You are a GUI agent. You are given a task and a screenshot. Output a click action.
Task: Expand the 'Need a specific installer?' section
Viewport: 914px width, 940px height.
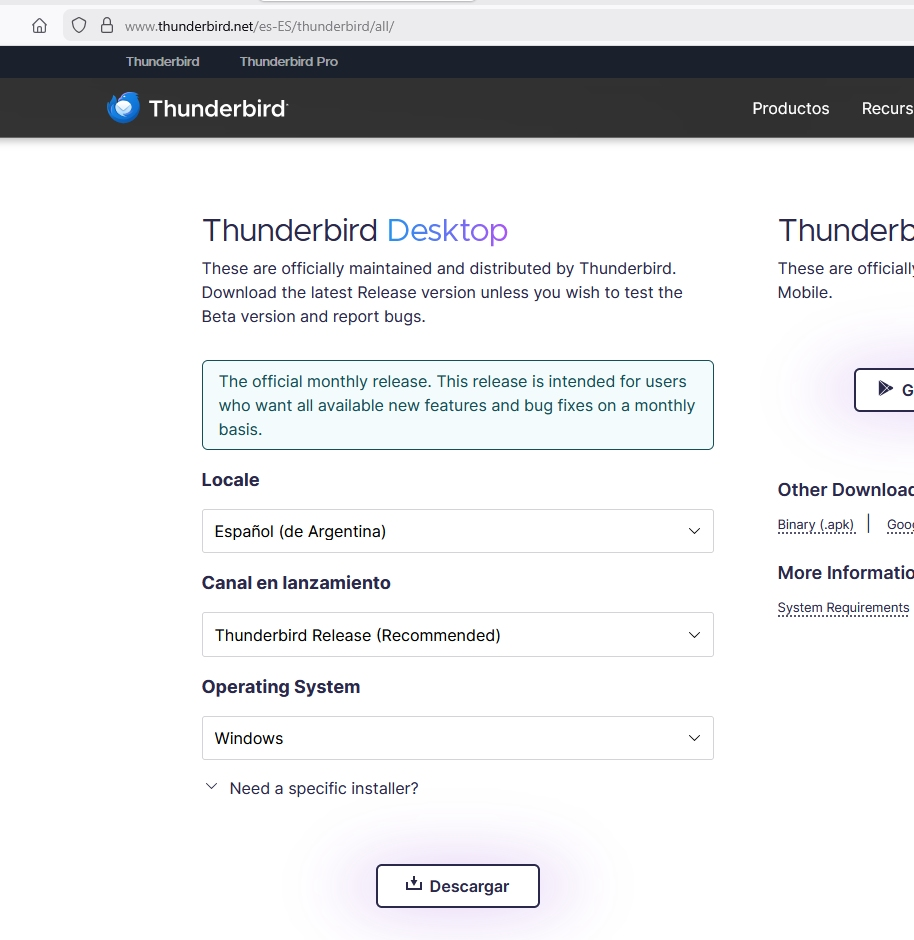pos(312,788)
